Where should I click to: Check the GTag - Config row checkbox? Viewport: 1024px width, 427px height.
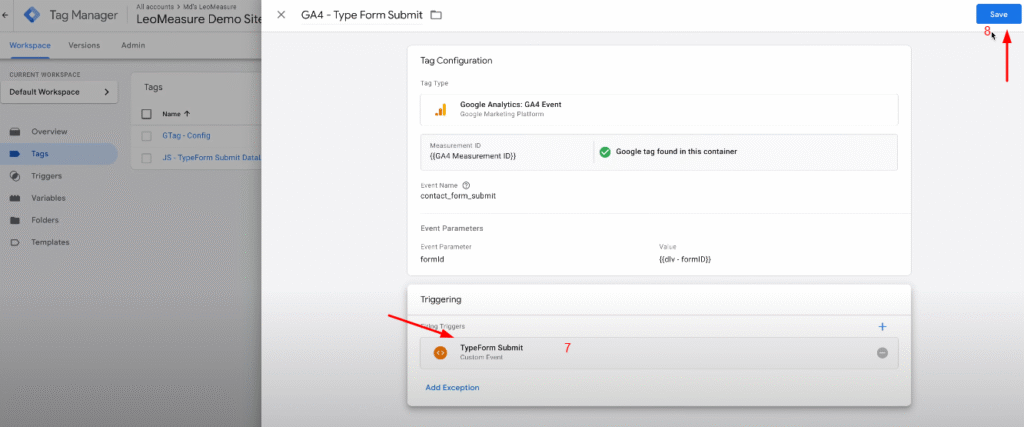147,136
